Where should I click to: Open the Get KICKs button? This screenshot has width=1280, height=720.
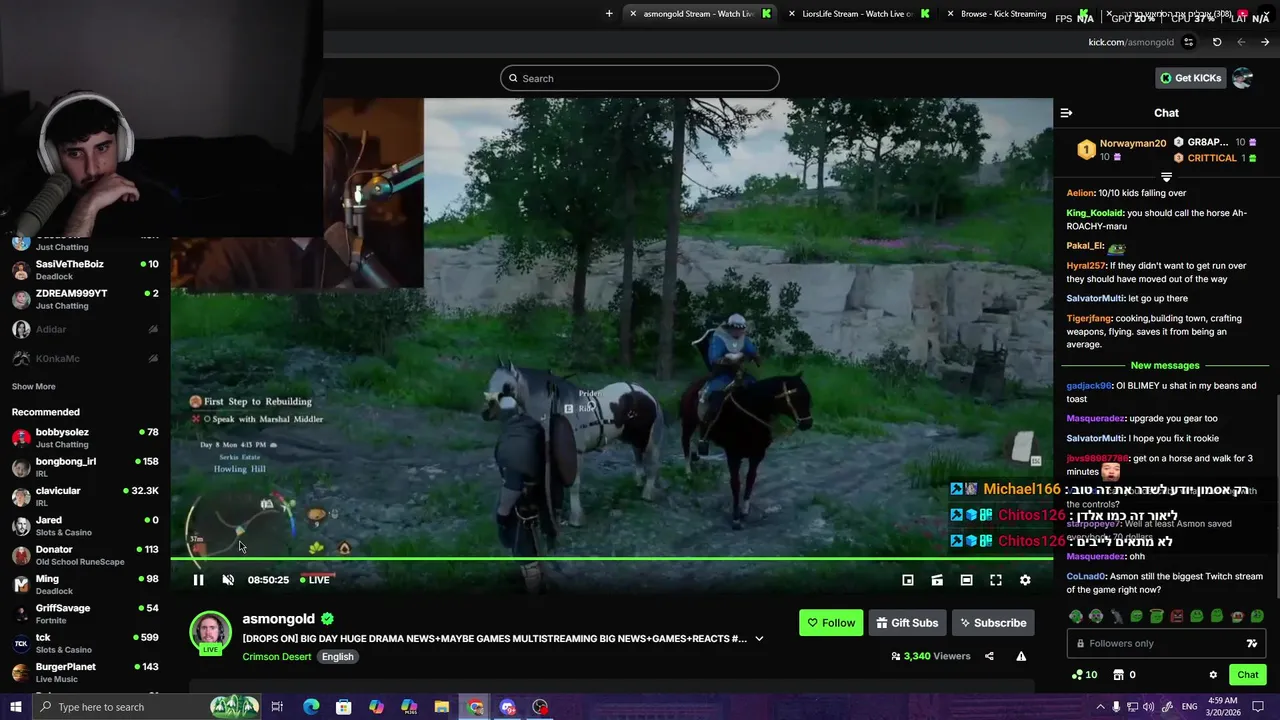1190,78
